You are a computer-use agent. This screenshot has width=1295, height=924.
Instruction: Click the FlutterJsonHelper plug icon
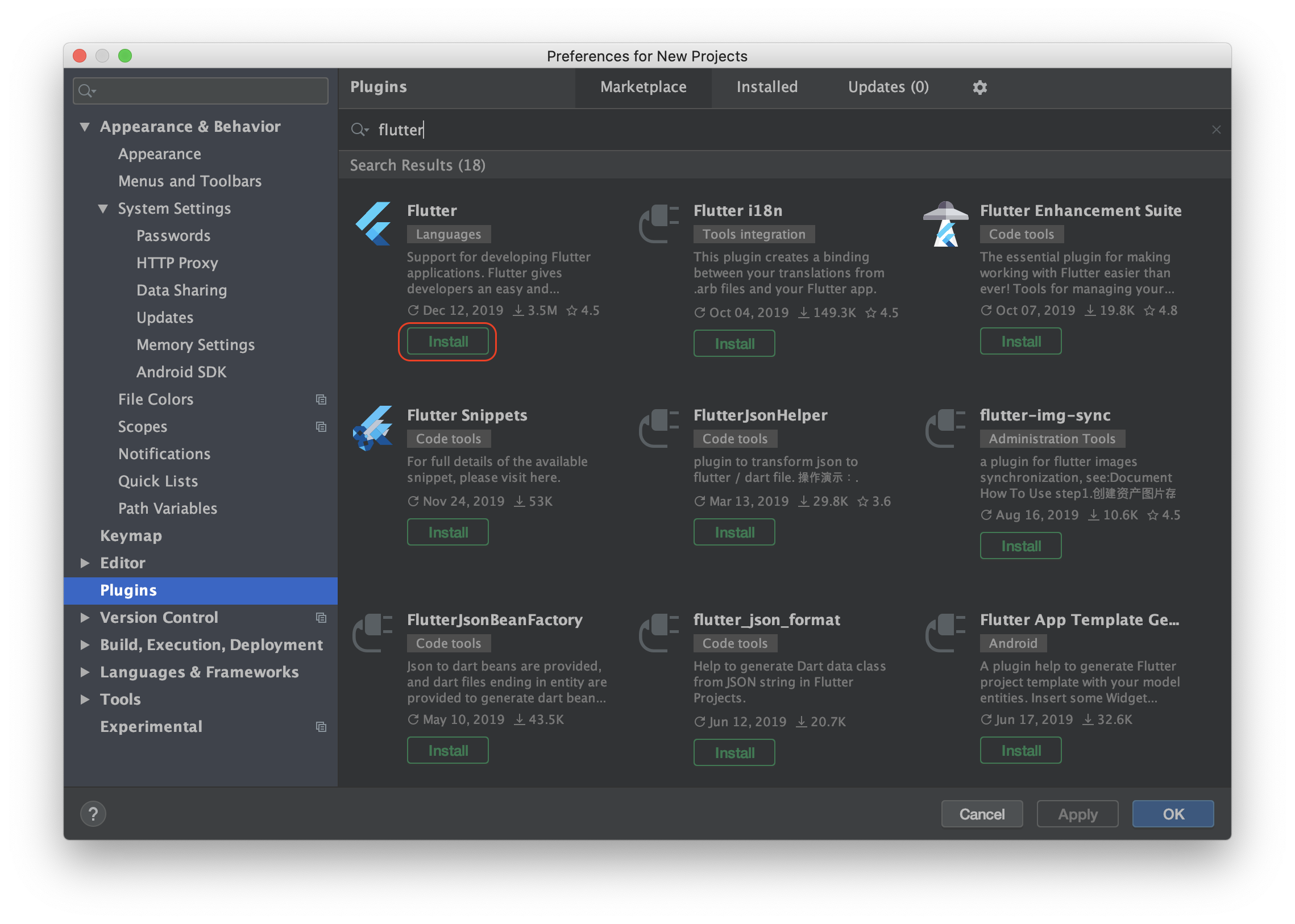[659, 428]
